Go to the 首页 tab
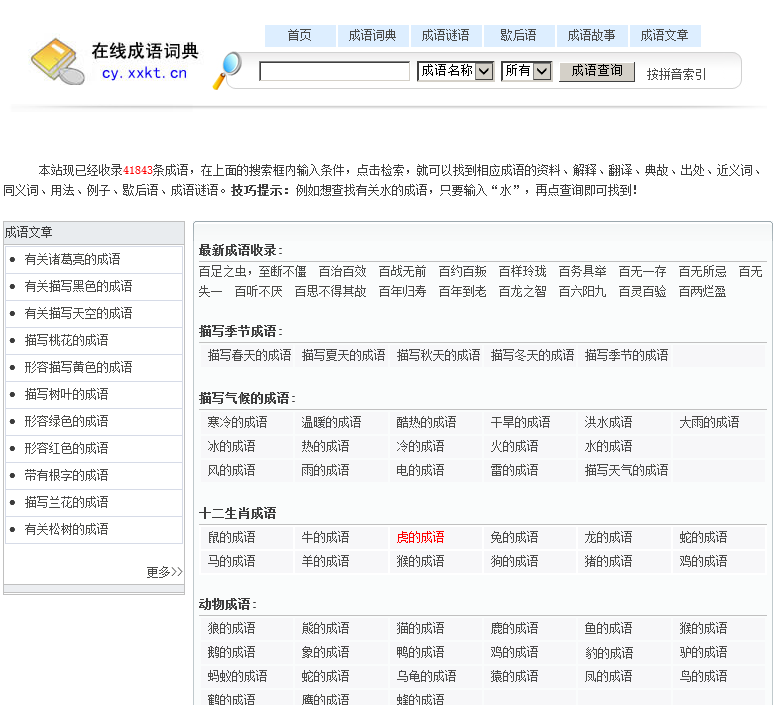 (299, 36)
